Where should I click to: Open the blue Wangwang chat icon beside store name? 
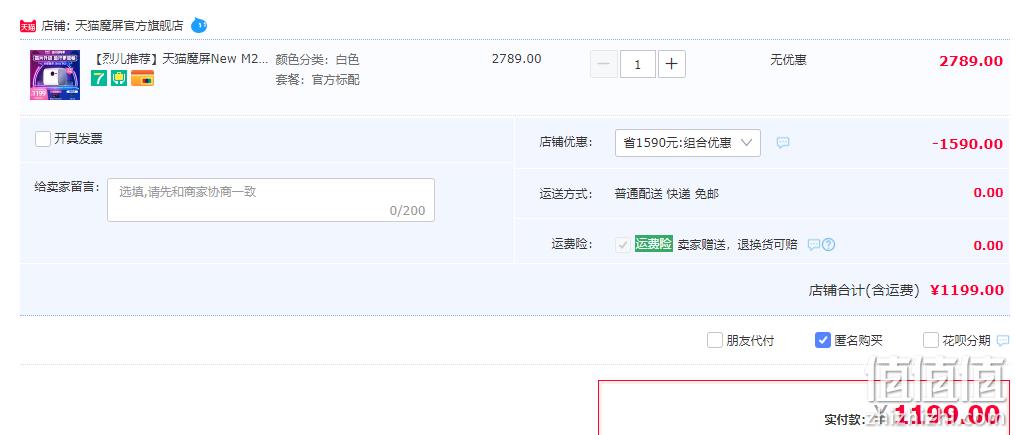(199, 26)
